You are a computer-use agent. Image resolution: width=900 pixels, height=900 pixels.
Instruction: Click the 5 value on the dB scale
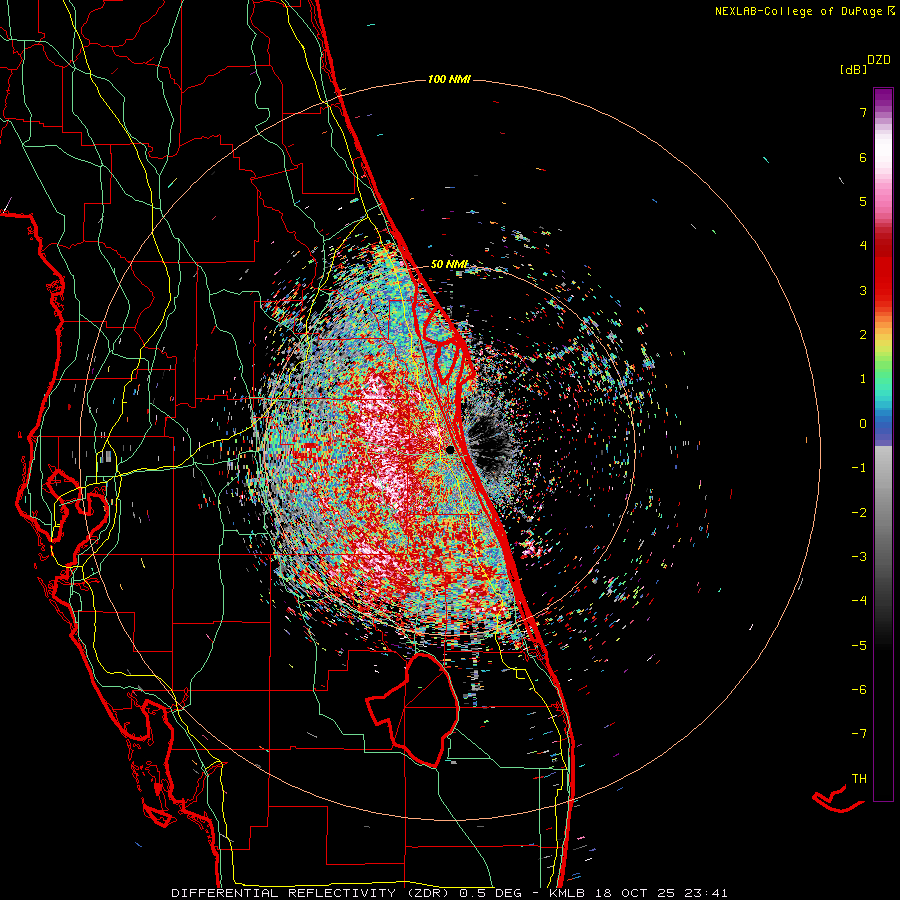pos(863,201)
